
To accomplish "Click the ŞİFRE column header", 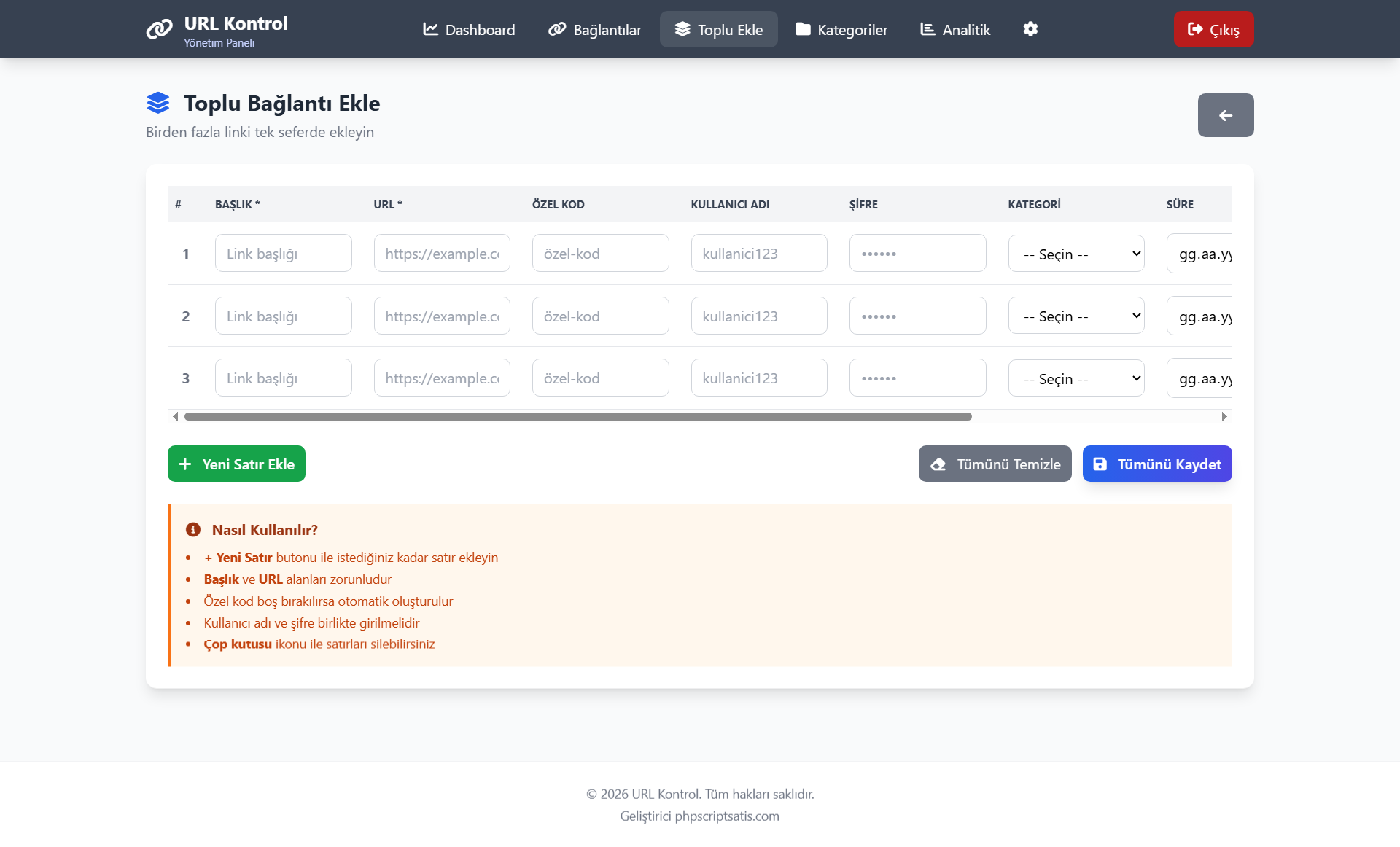I will [863, 205].
